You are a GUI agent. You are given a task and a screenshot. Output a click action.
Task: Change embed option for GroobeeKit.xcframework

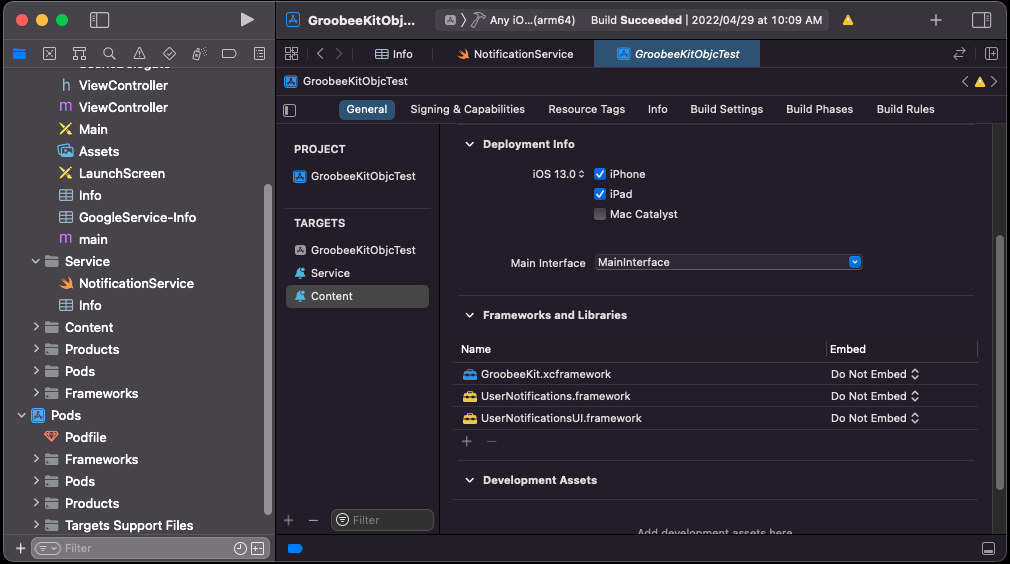coord(875,374)
